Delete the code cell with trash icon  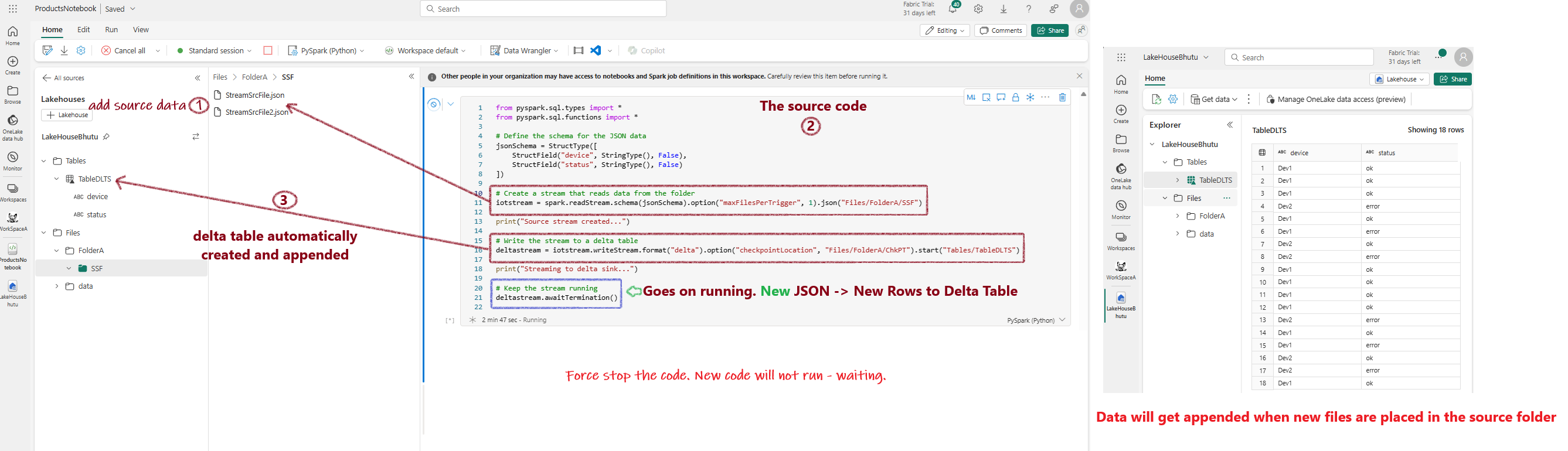[x=1062, y=97]
